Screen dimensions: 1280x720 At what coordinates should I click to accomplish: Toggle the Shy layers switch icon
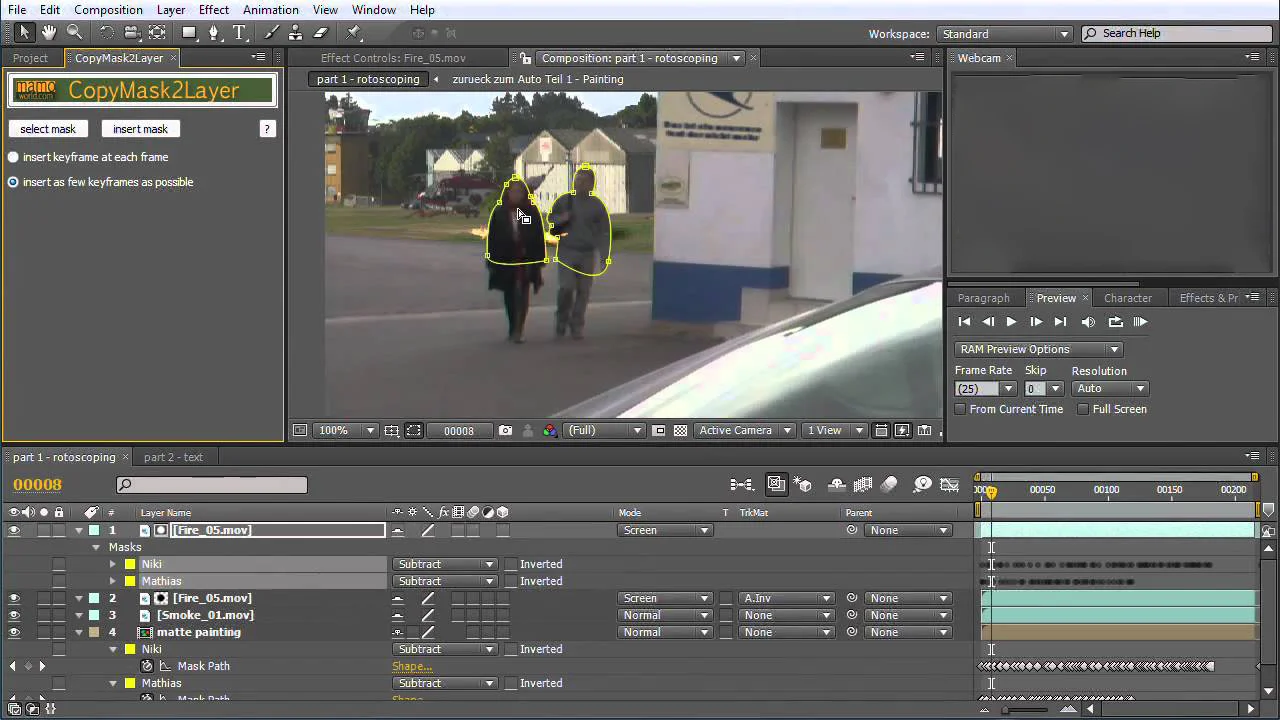pos(838,485)
